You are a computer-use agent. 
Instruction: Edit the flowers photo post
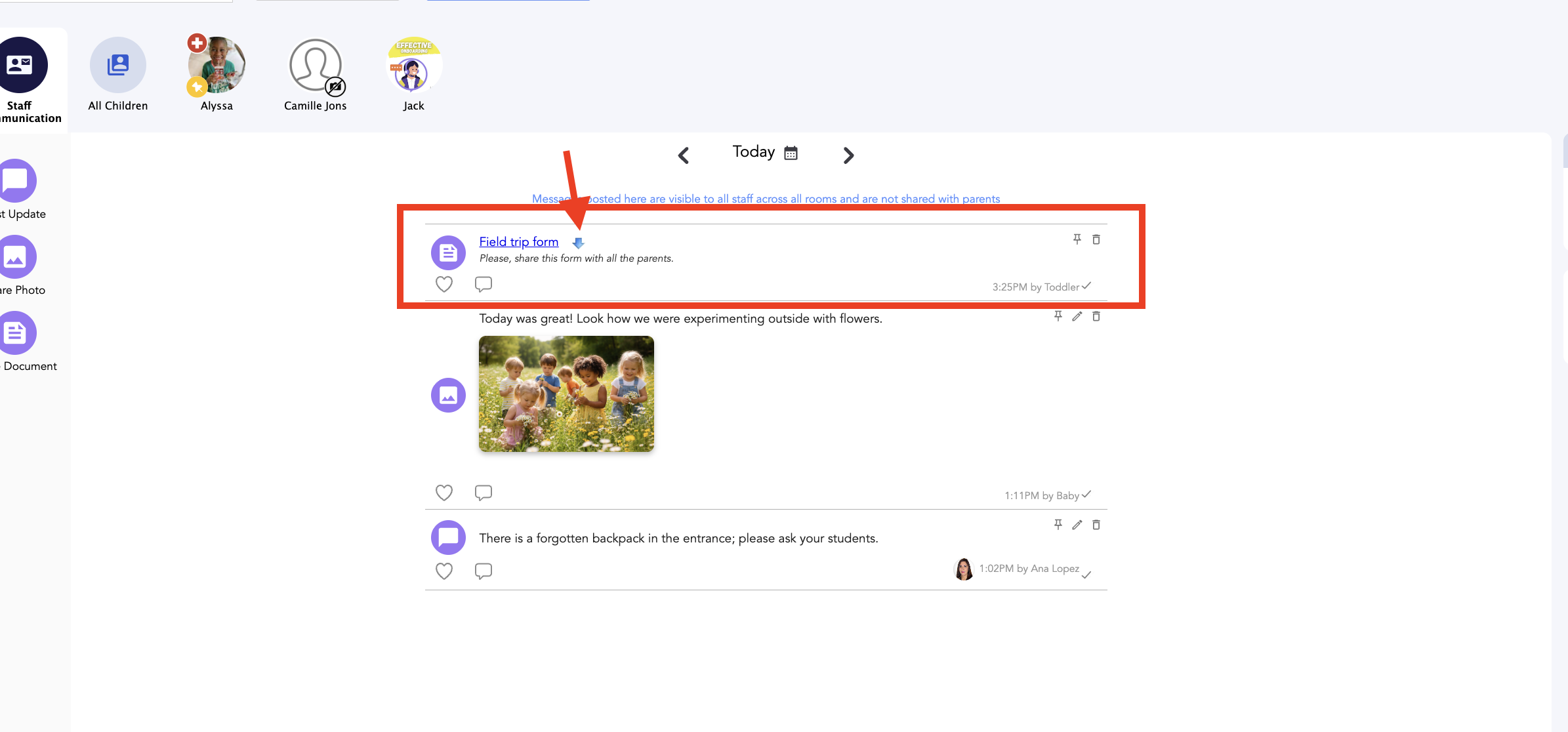tap(1077, 316)
